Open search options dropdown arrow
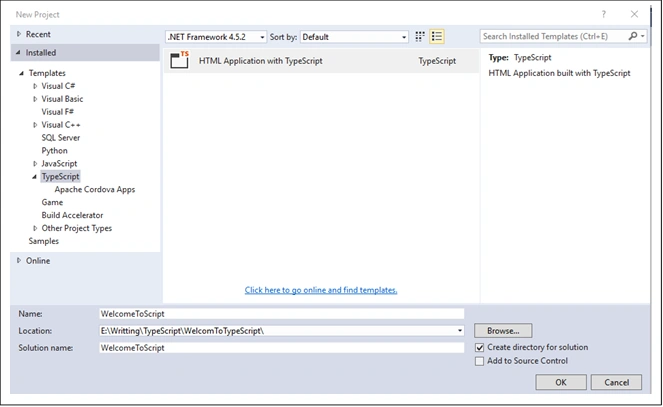The width and height of the screenshot is (663, 407). [x=643, y=36]
